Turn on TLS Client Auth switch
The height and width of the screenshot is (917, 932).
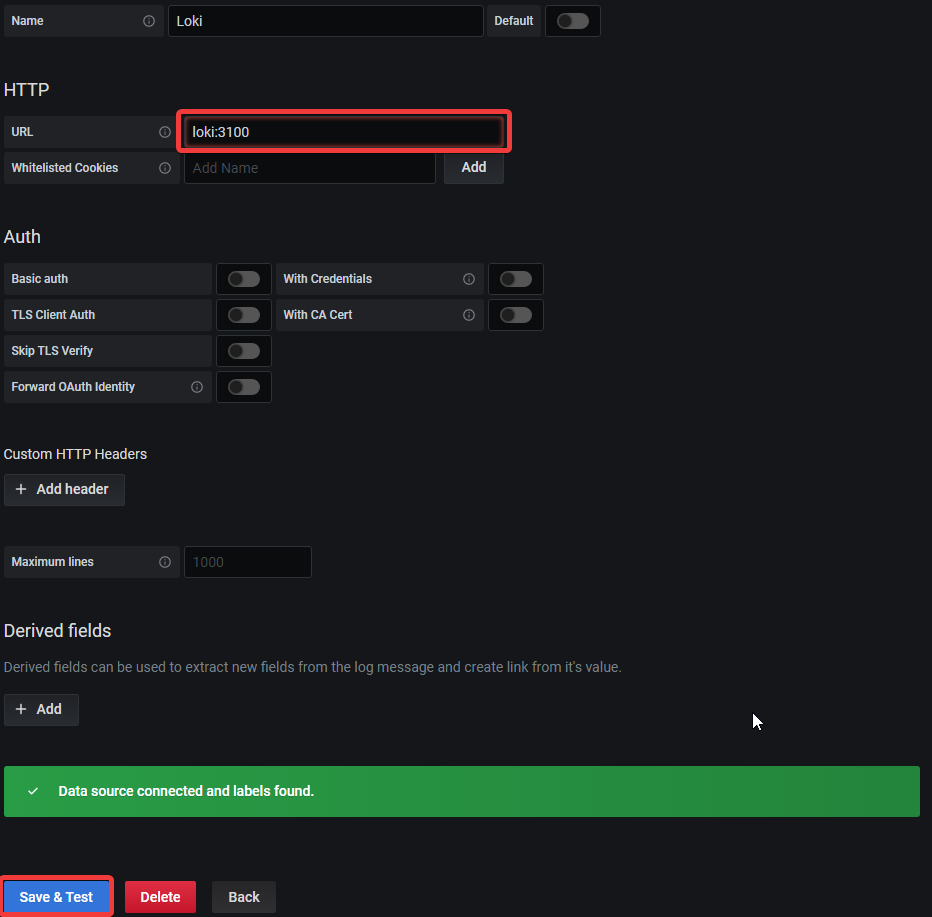pyautogui.click(x=243, y=315)
